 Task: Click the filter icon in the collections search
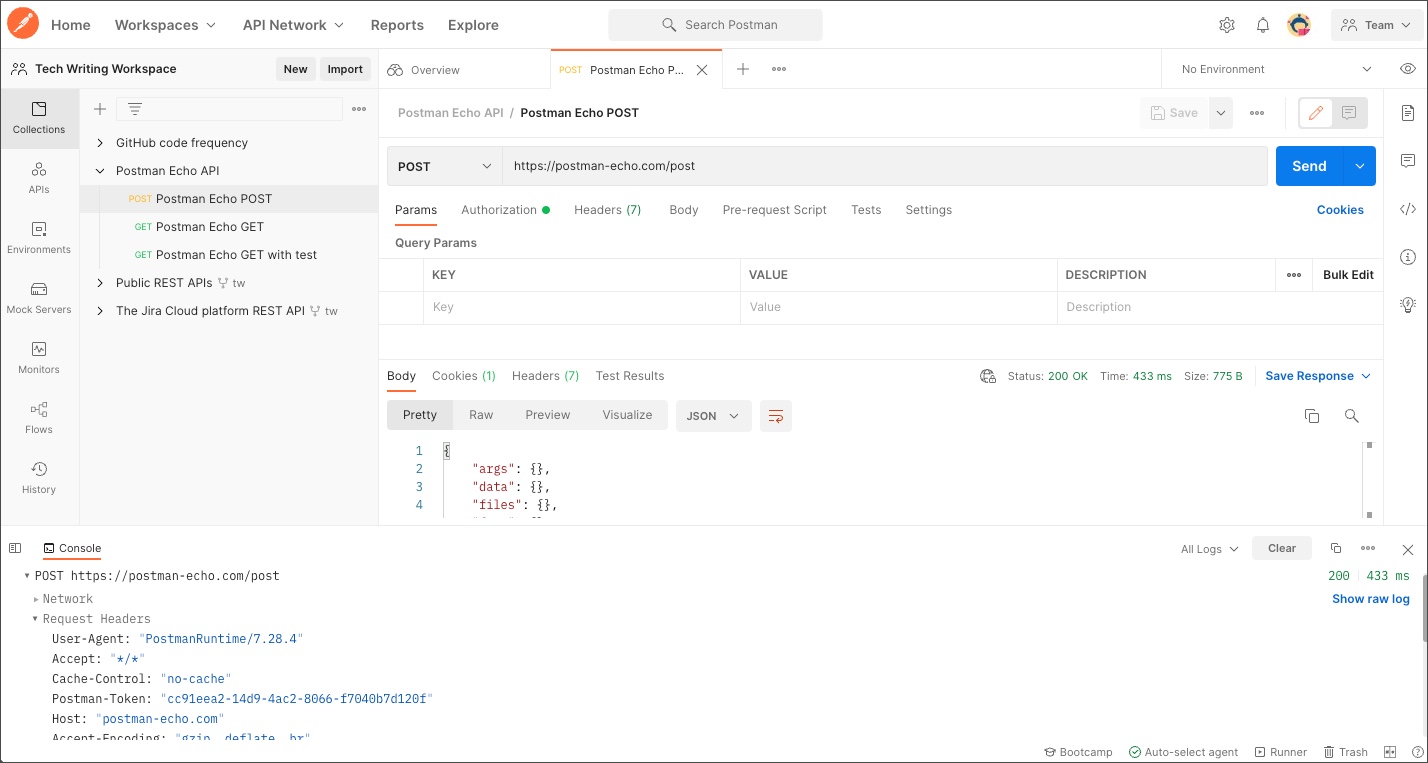pyautogui.click(x=135, y=109)
